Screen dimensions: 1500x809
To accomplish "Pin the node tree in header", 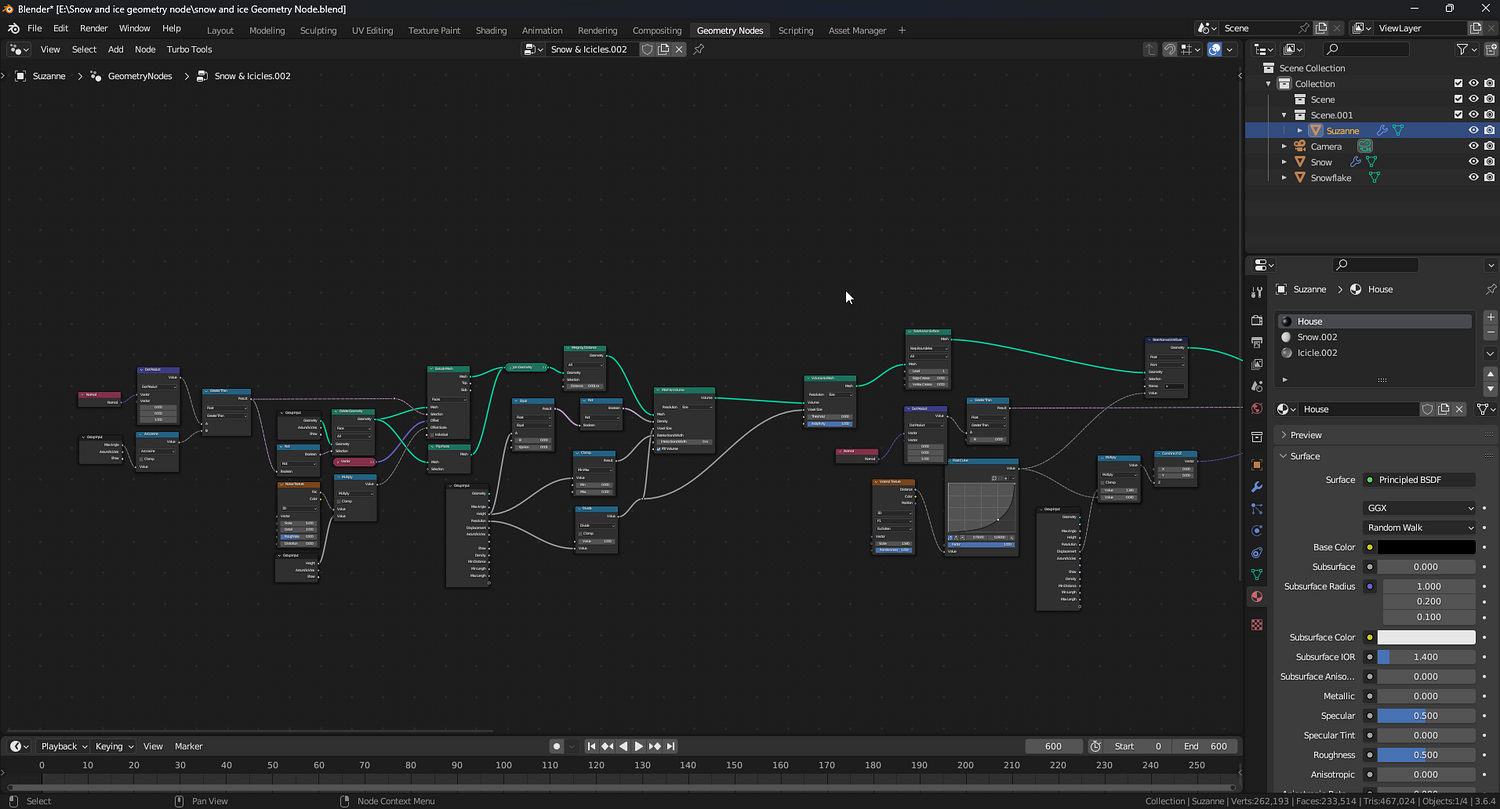I will [699, 49].
